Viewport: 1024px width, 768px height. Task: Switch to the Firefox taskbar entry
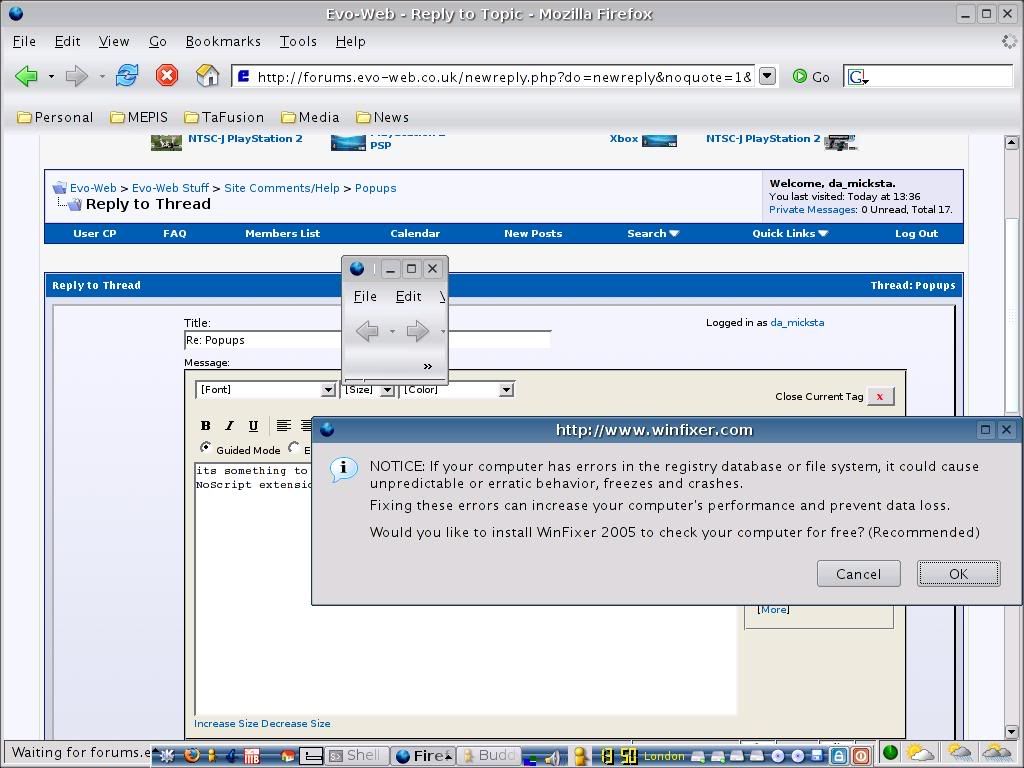click(423, 756)
